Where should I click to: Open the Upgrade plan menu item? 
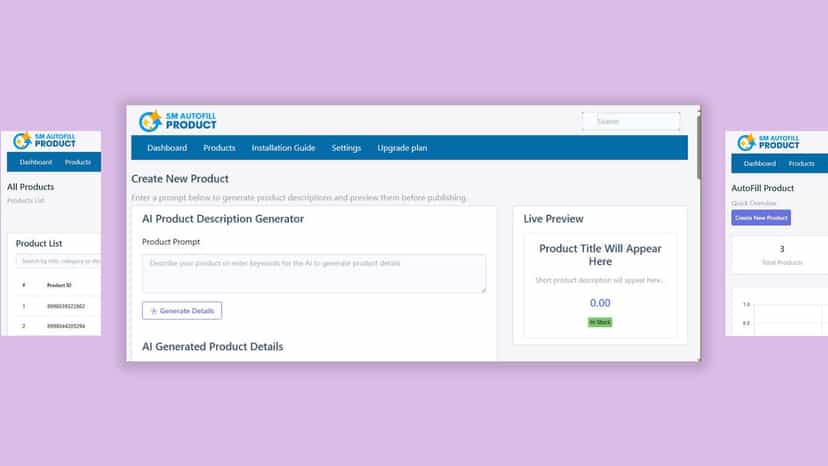click(402, 148)
